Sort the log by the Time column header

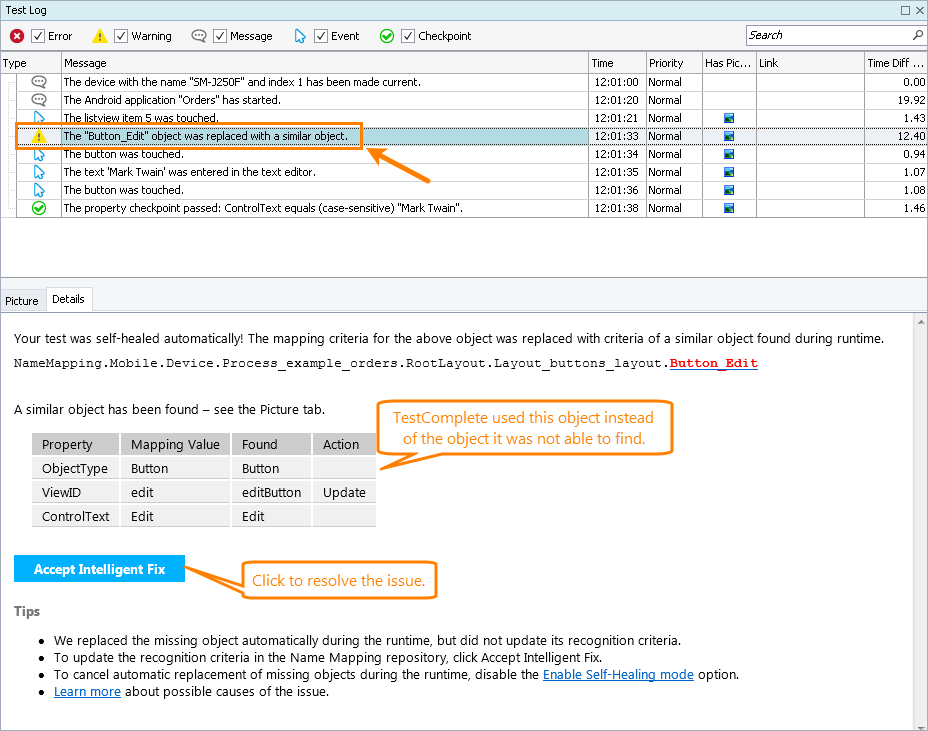tap(615, 63)
